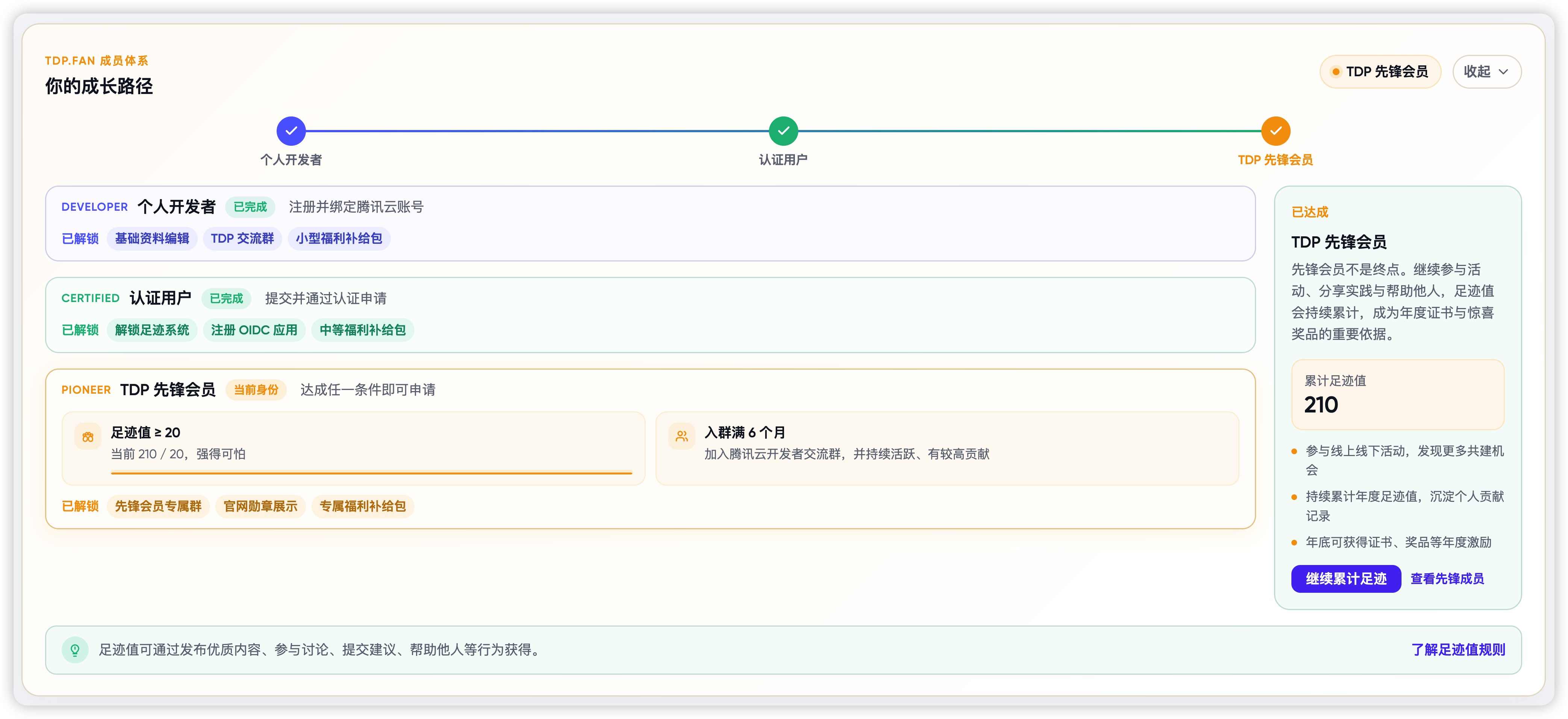
Task: Click the 入群满 6 个月 condition card title
Action: (745, 432)
